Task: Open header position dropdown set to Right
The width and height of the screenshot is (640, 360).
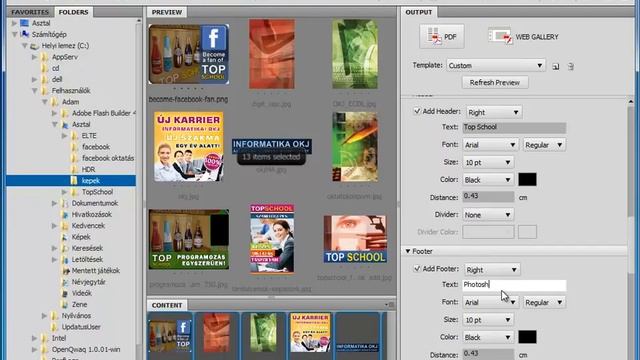Action: (493, 112)
